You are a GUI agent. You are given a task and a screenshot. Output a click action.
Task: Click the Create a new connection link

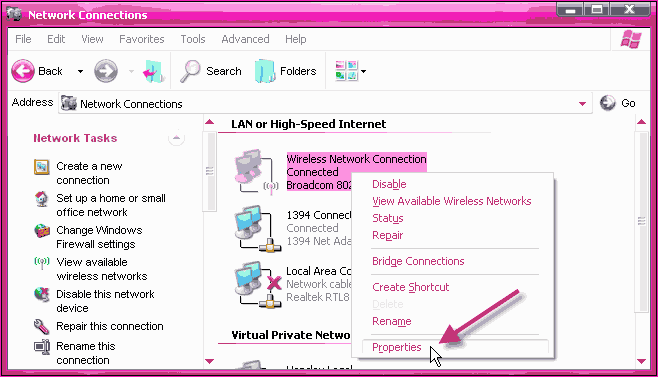pyautogui.click(x=89, y=173)
